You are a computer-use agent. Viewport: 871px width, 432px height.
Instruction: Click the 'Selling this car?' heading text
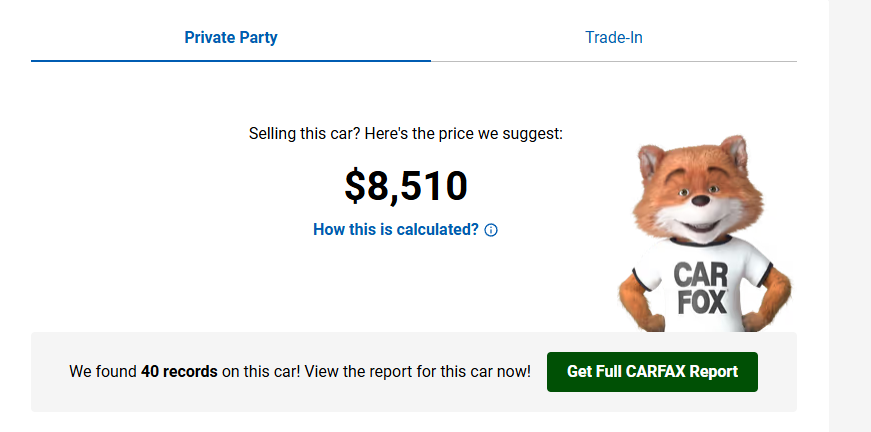tap(405, 133)
